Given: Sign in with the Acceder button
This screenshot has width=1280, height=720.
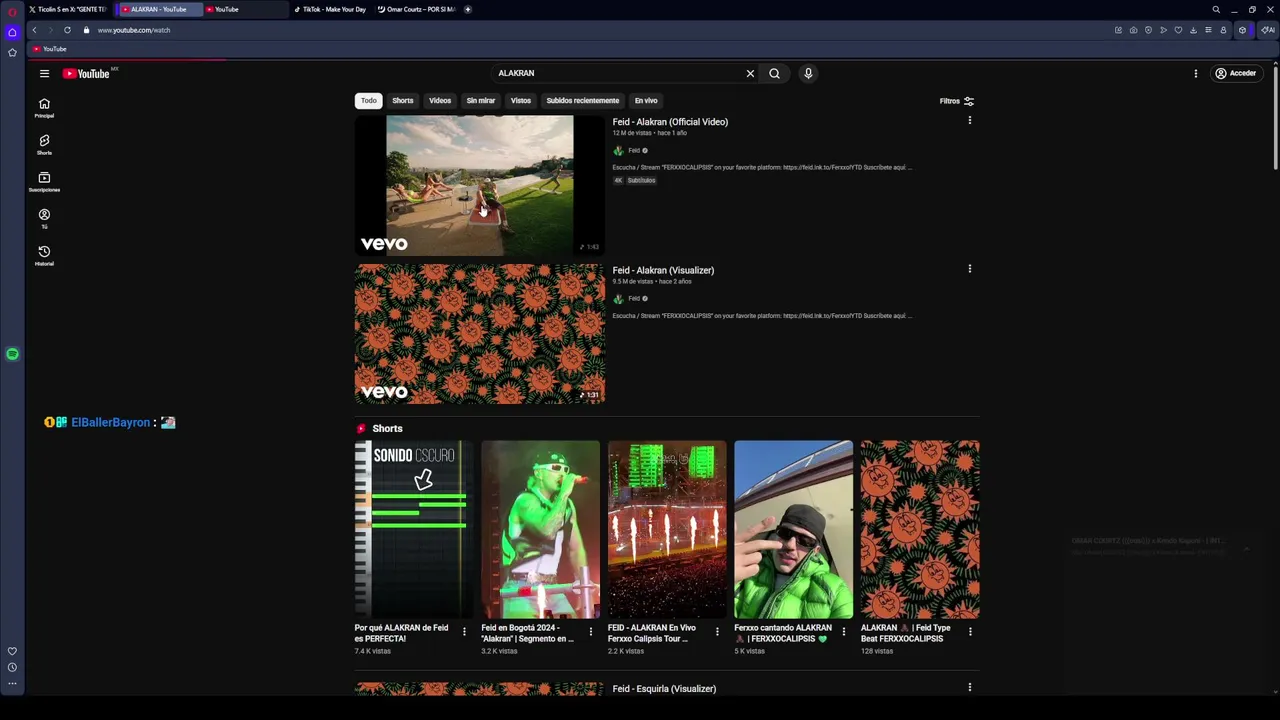Looking at the screenshot, I should tap(1235, 73).
